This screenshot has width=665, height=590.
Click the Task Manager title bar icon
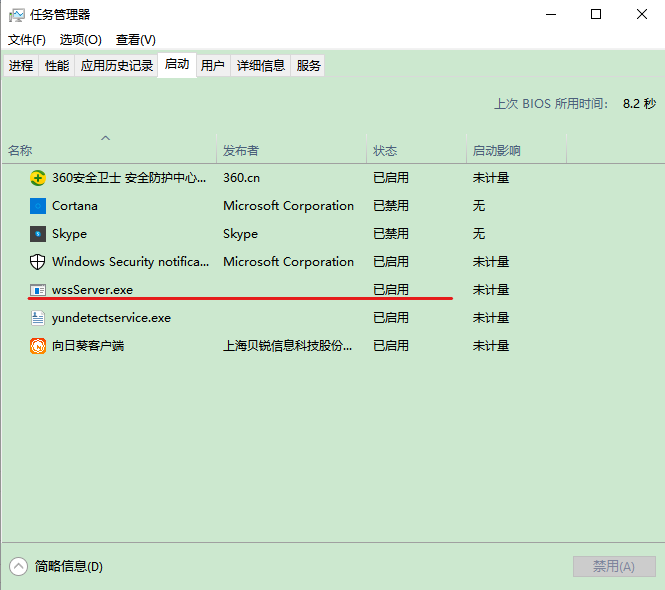[16, 15]
